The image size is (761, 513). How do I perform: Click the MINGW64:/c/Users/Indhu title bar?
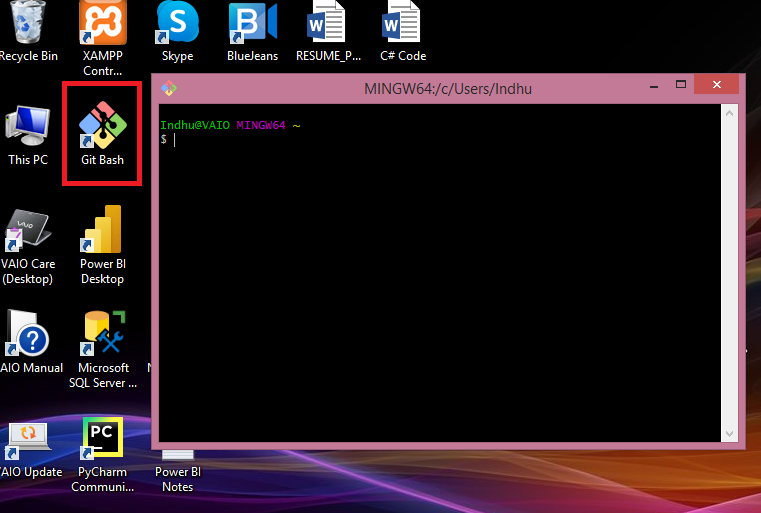point(447,89)
